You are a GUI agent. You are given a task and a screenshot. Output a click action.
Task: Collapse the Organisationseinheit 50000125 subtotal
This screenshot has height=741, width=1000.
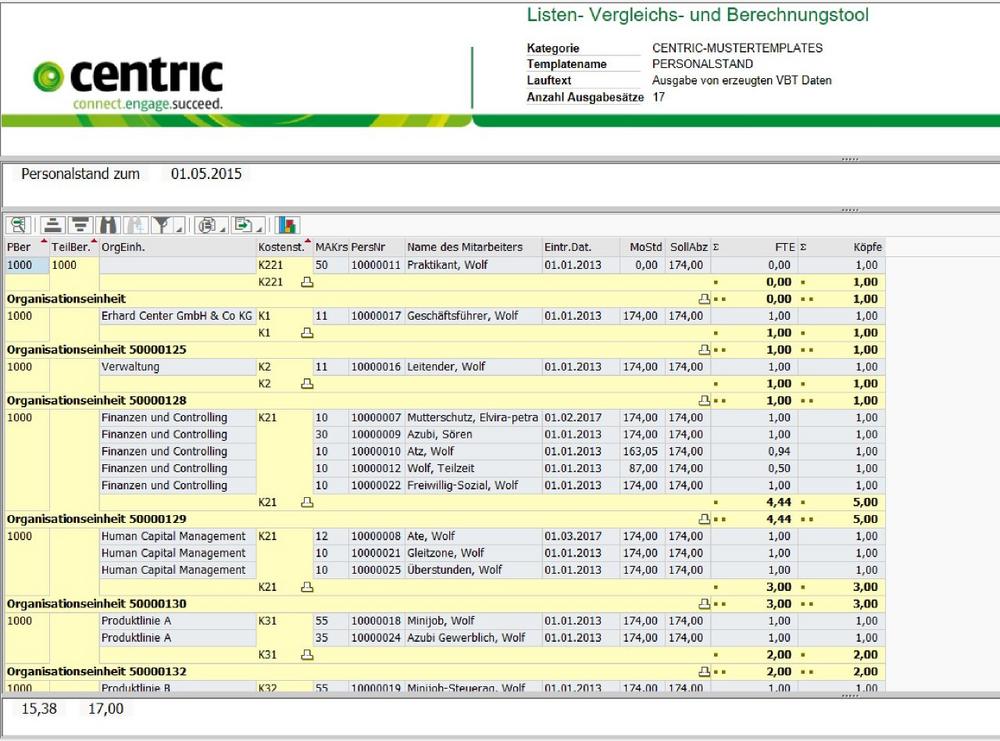tap(704, 350)
